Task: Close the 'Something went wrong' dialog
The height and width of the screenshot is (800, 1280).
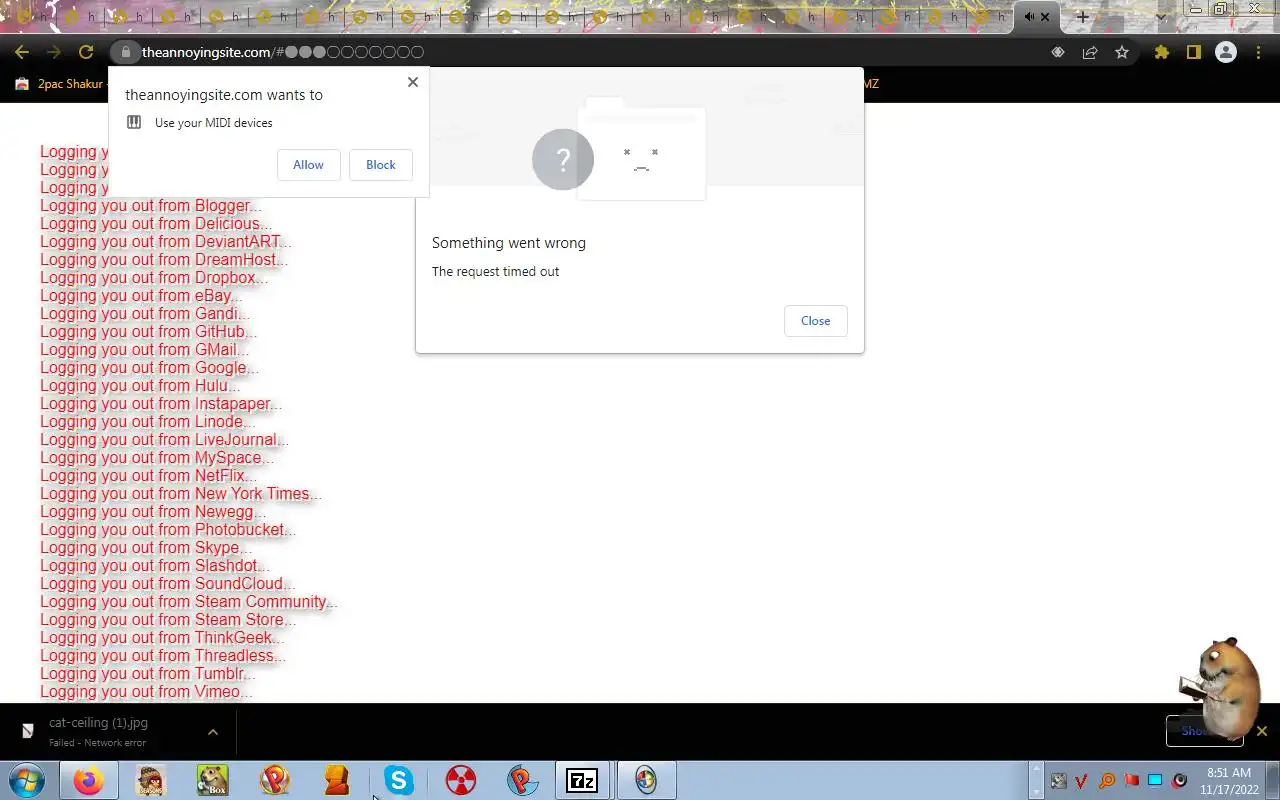Action: 815,321
